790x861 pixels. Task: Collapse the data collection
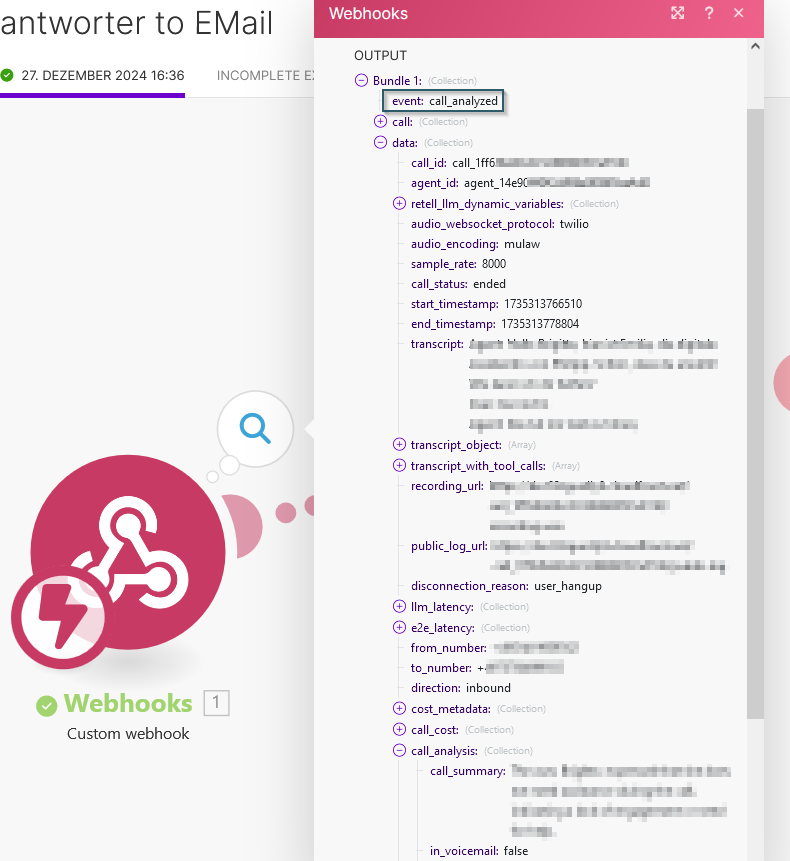[380, 143]
